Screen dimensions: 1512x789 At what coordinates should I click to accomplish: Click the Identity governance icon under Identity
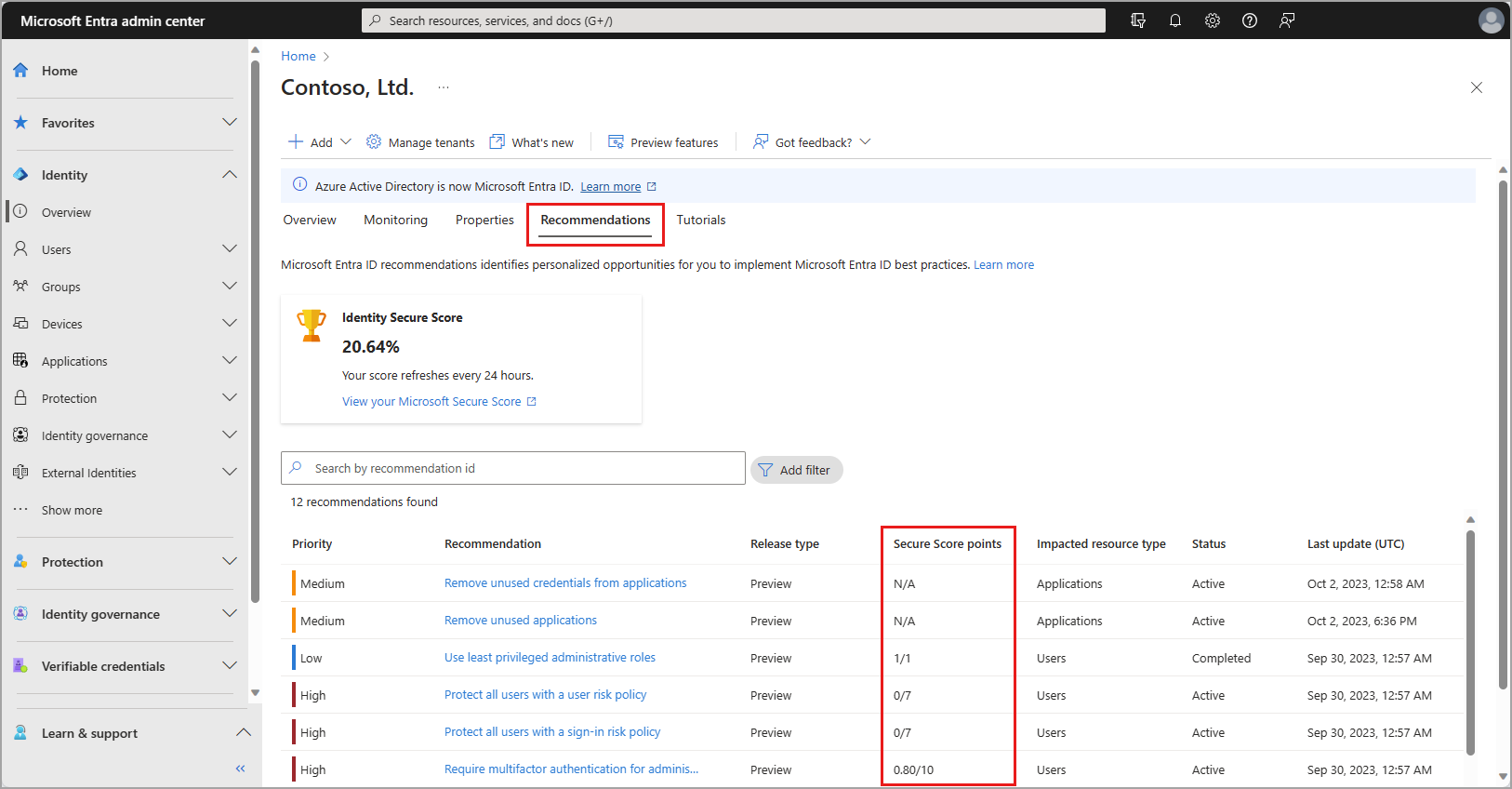click(20, 435)
